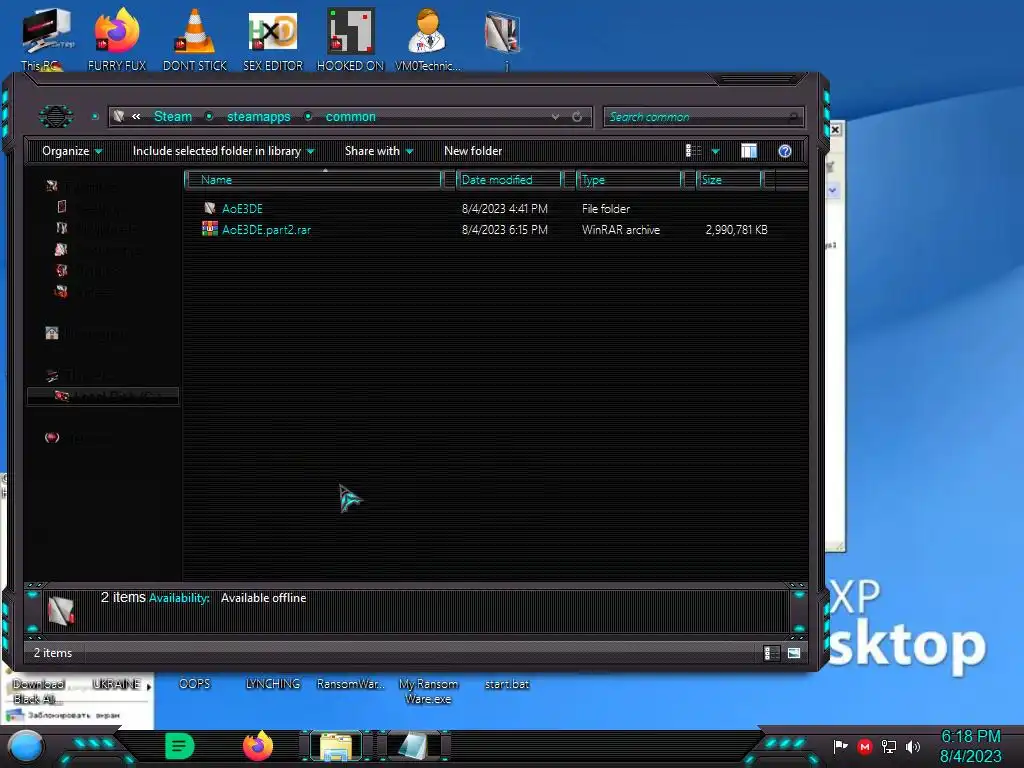Open address bar history dropdown chevron
Image resolution: width=1024 pixels, height=768 pixels.
tap(555, 117)
